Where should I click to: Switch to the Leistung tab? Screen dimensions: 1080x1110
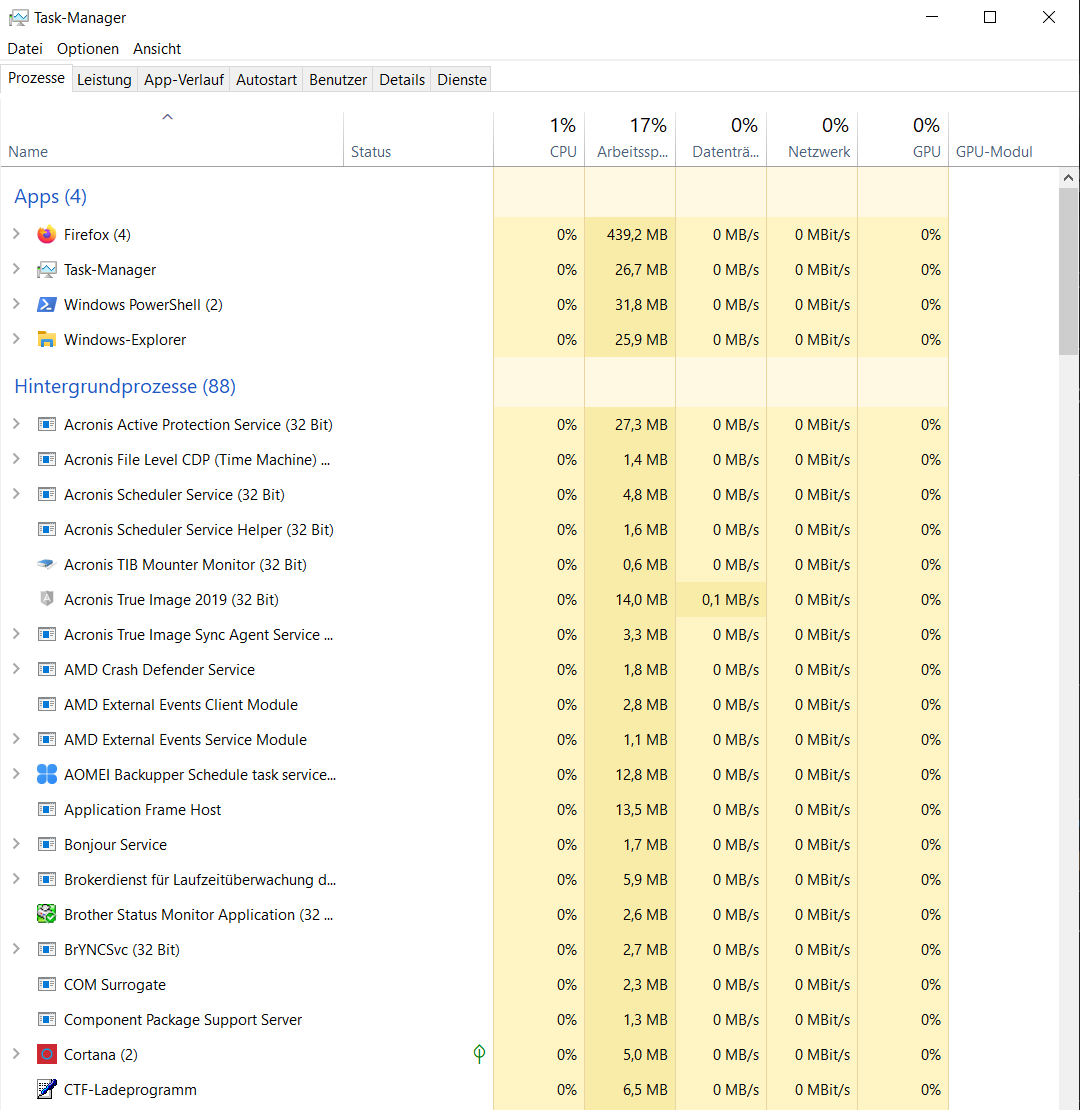104,79
